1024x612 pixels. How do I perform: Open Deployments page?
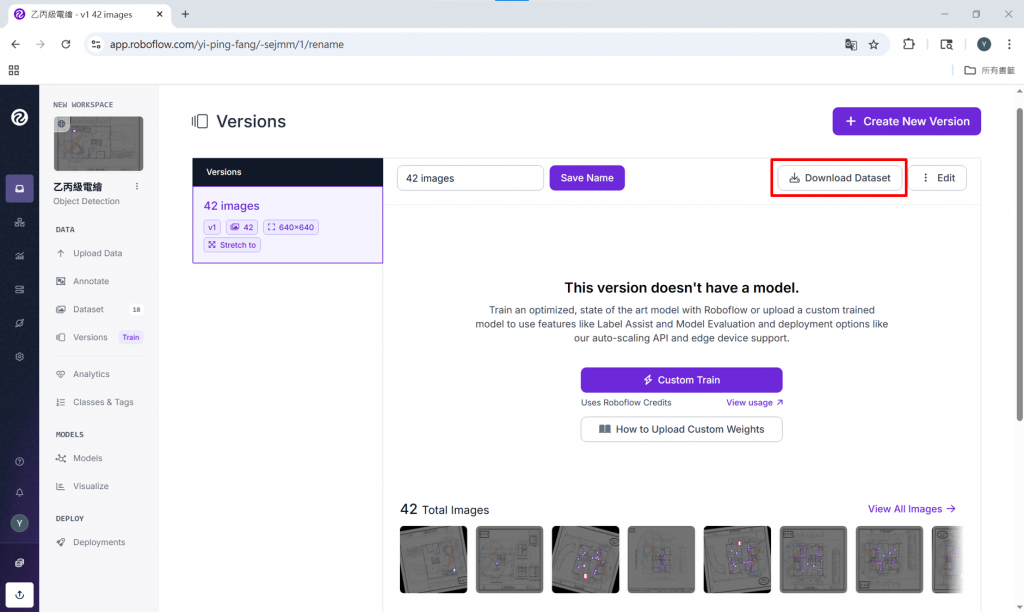[x=99, y=543]
